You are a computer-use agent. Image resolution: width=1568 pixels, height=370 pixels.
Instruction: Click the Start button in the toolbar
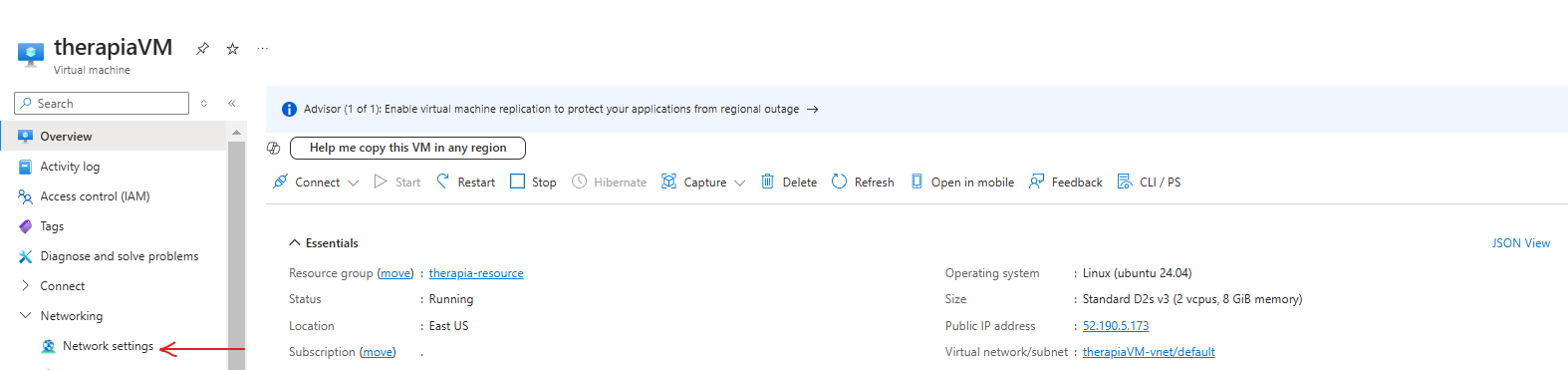click(397, 182)
